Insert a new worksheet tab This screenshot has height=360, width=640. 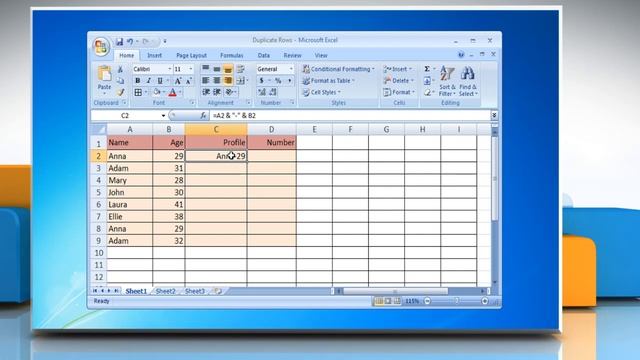tap(218, 291)
